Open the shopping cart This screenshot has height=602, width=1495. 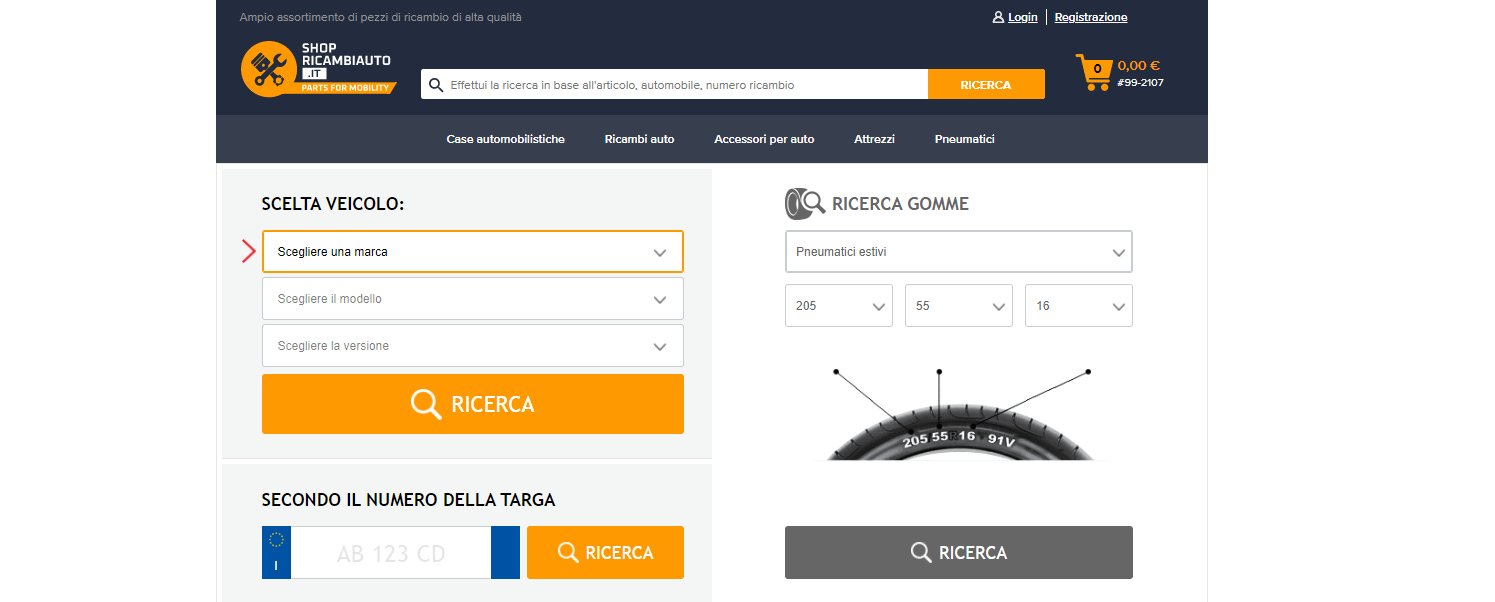(x=1093, y=72)
